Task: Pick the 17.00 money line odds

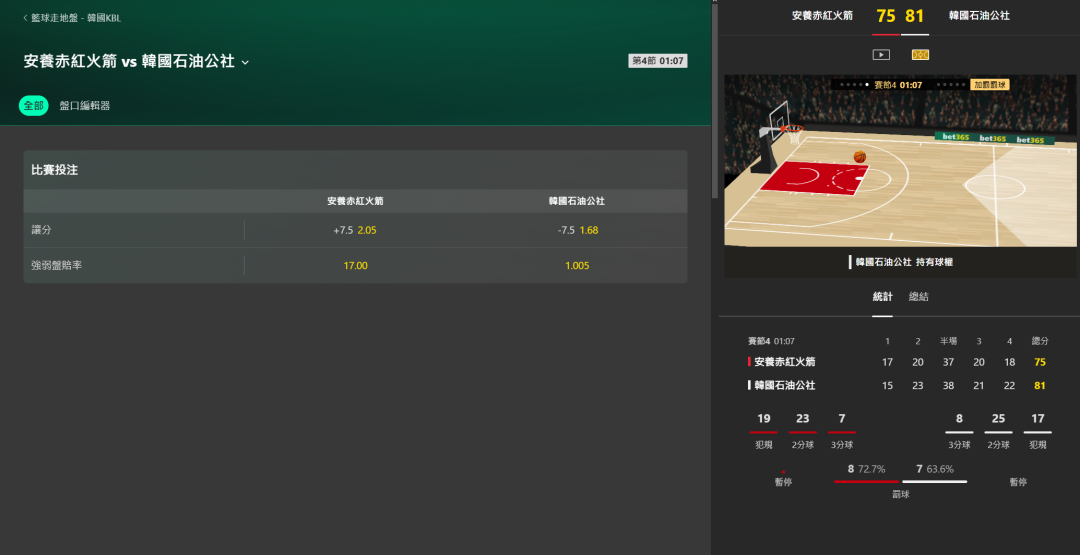Action: point(355,265)
